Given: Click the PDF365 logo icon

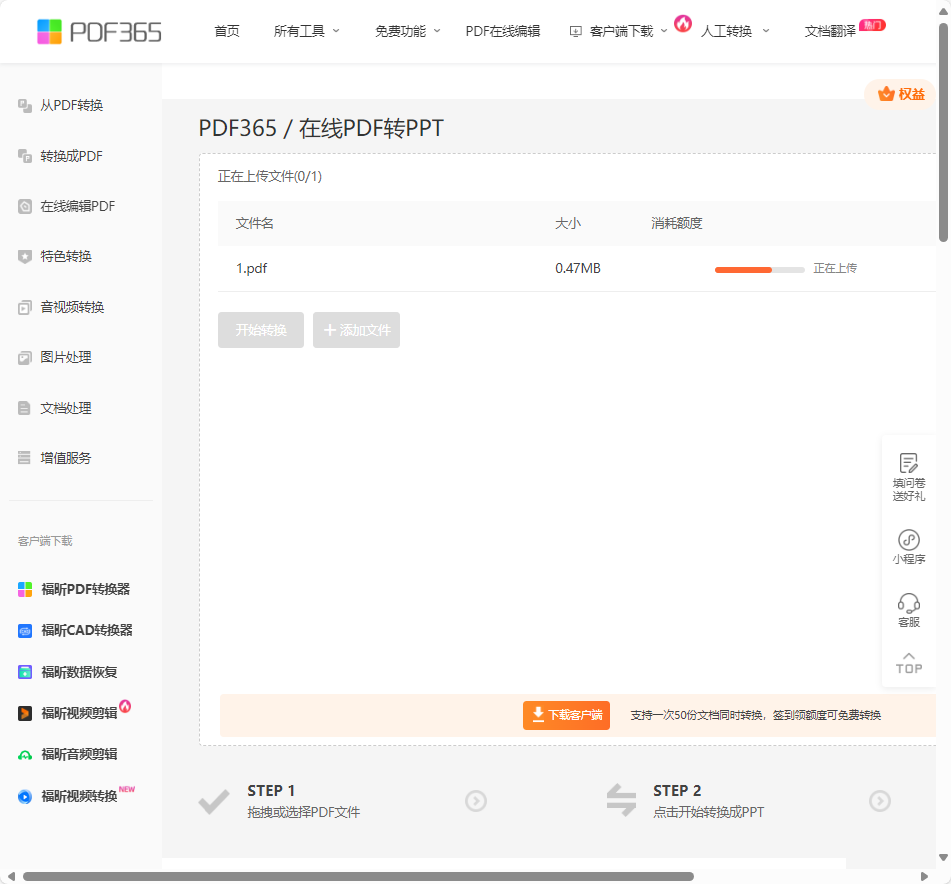Looking at the screenshot, I should tap(49, 32).
